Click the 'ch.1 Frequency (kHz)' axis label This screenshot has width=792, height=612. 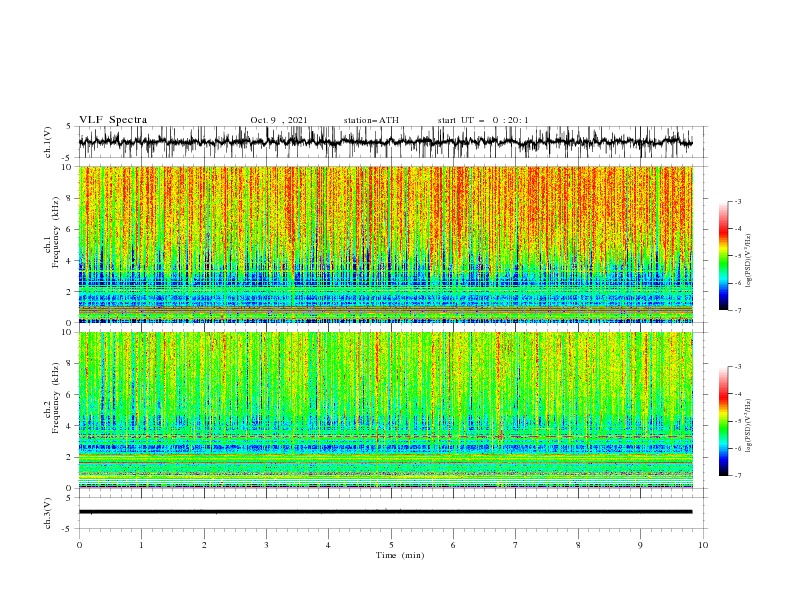(52, 230)
